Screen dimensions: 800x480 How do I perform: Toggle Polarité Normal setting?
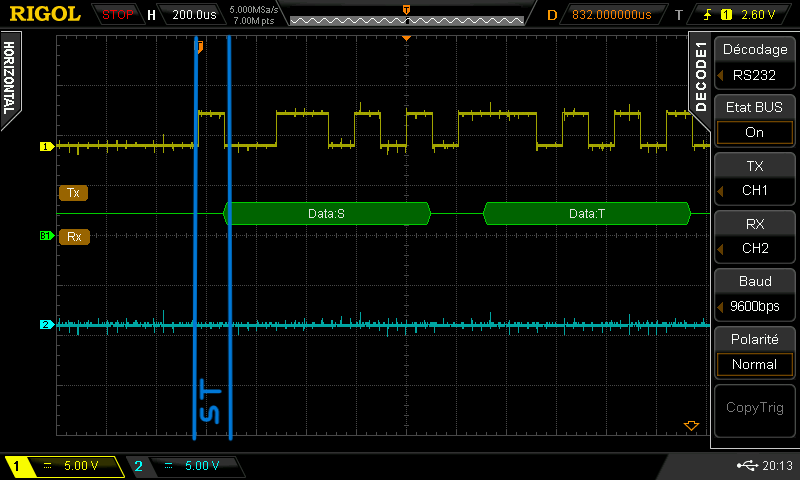(754, 352)
